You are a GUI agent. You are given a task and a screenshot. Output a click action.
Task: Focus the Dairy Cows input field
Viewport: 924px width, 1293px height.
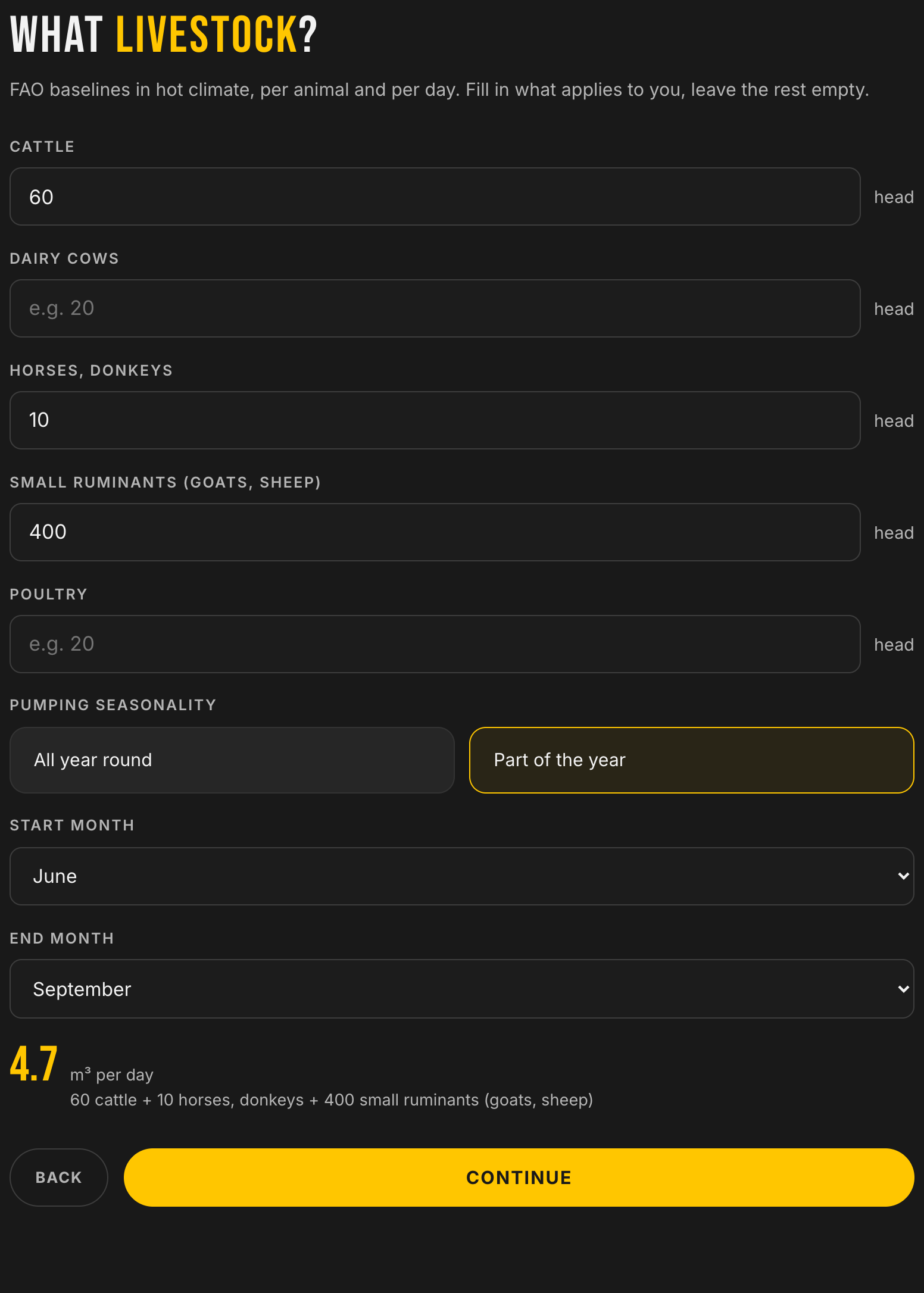[x=435, y=308]
